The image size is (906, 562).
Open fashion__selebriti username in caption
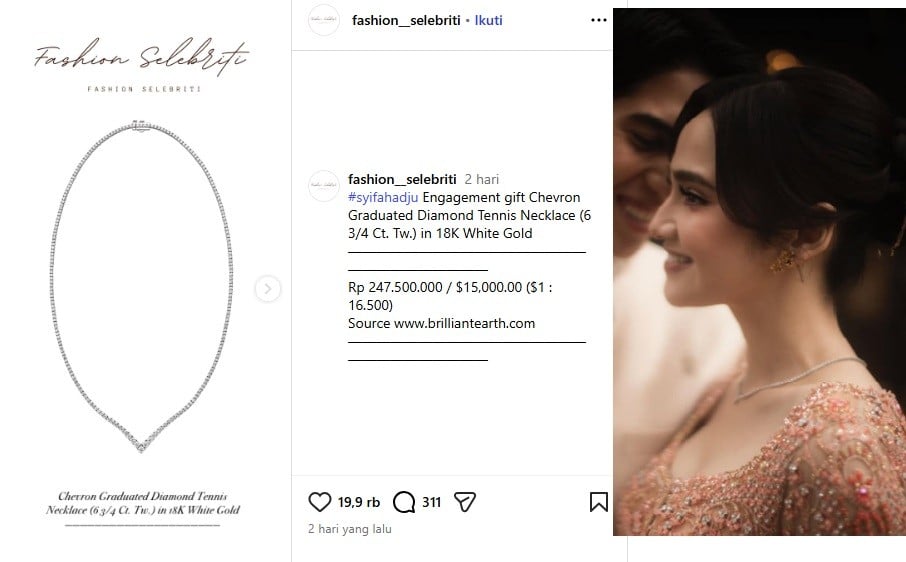[x=402, y=179]
